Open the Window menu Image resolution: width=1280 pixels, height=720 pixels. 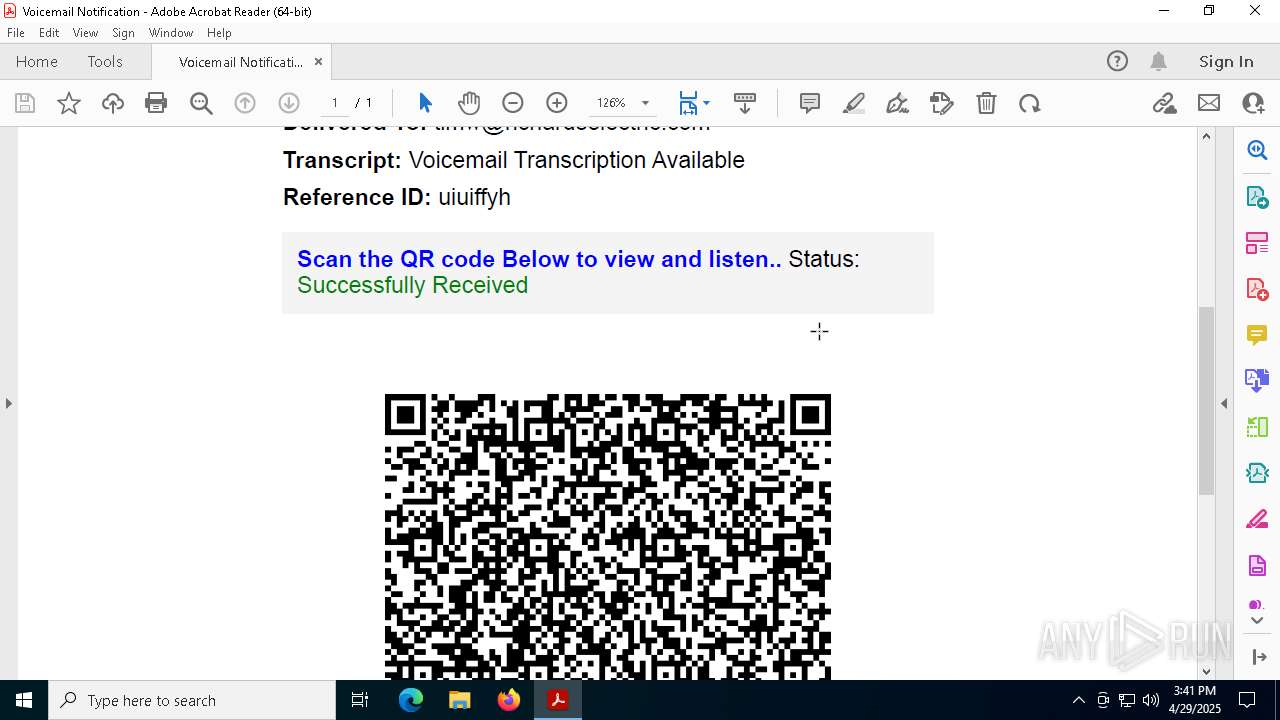point(171,33)
